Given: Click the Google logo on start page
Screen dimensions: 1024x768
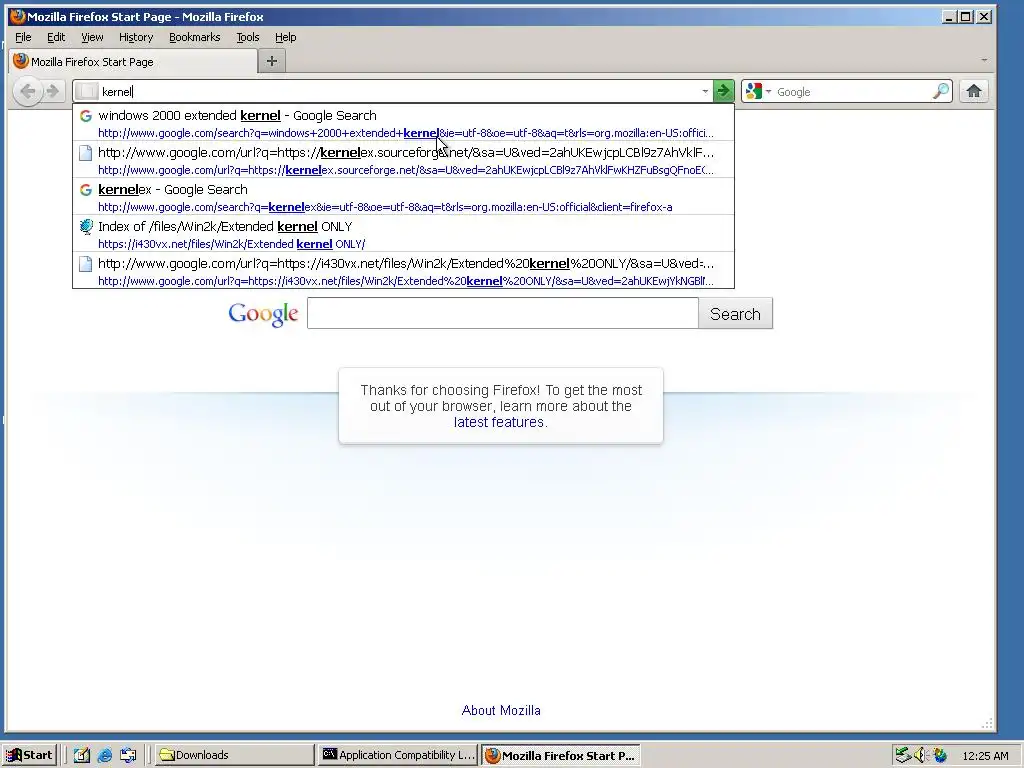Looking at the screenshot, I should [x=263, y=314].
